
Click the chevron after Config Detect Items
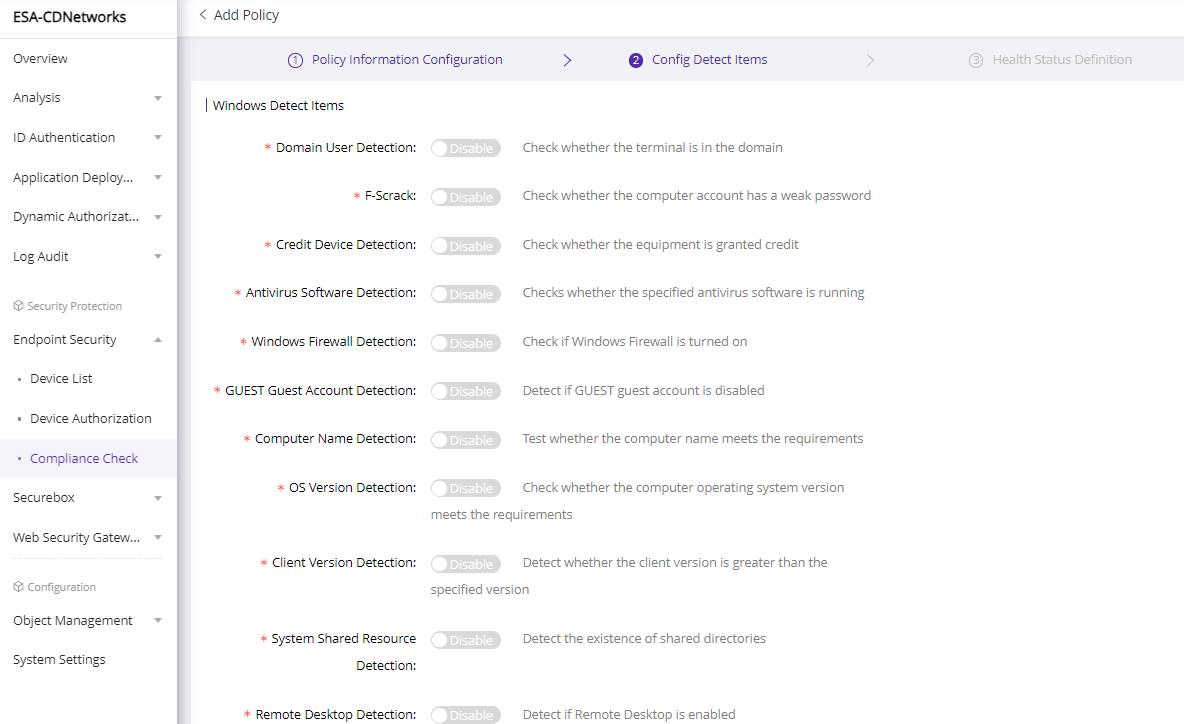(x=870, y=60)
